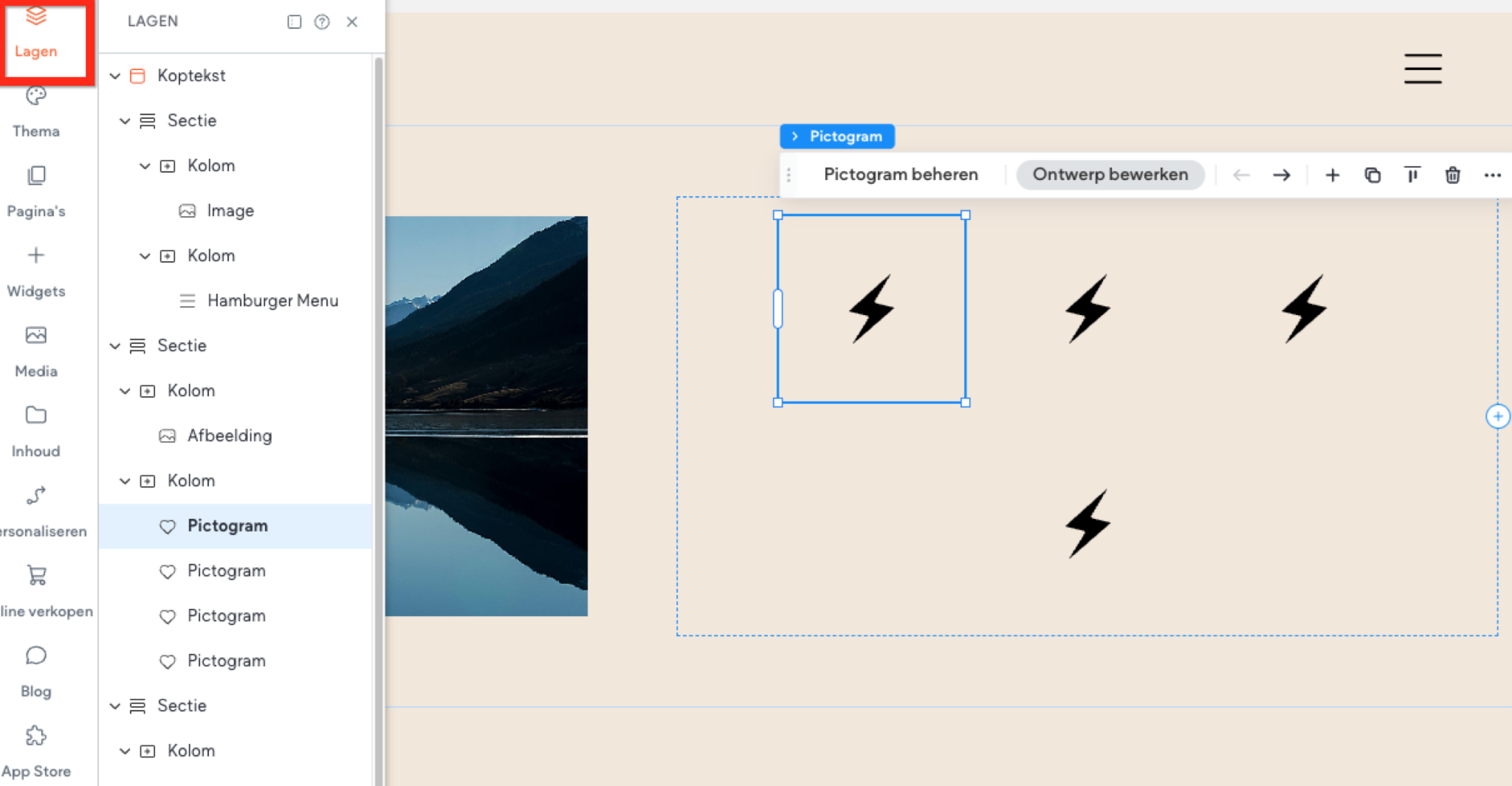Collapse the lowest Sectie in the layers panel
Viewport: 1512px width, 786px height.
tap(115, 706)
